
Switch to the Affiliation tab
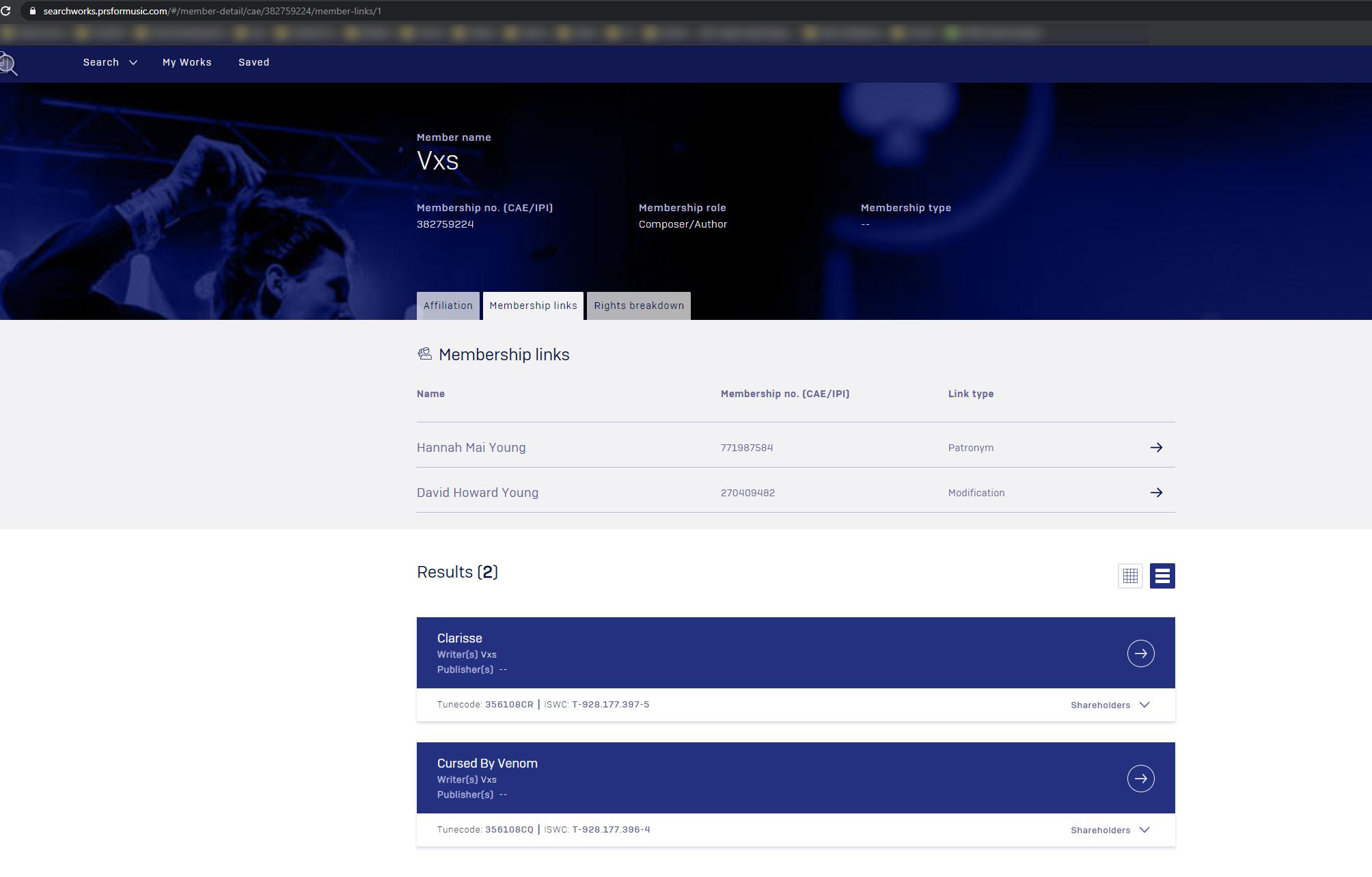(448, 306)
